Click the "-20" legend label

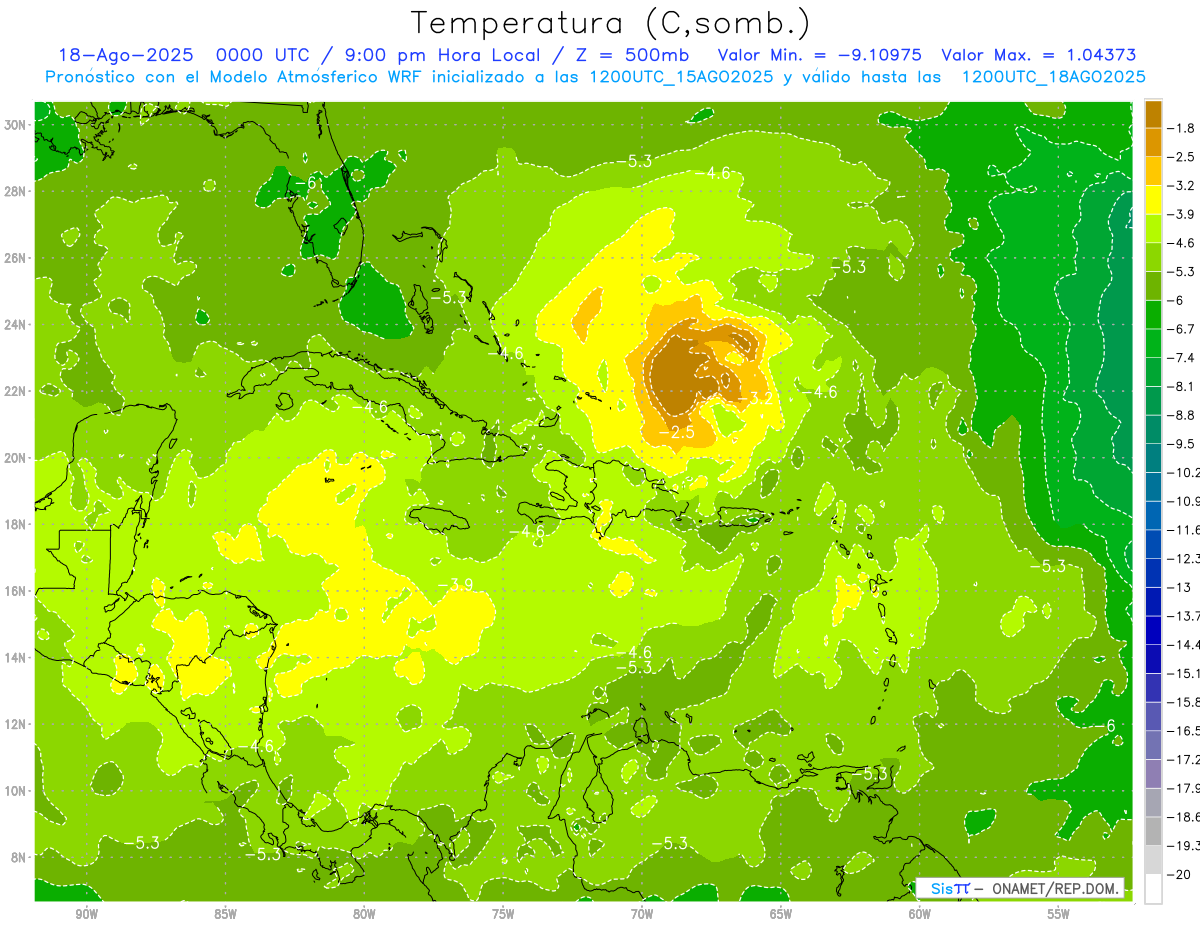(1178, 875)
